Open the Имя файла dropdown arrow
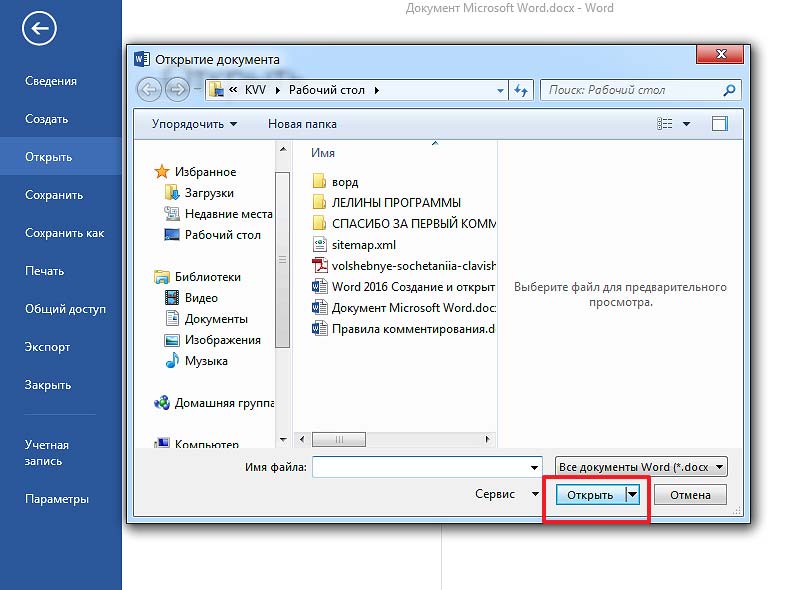The height and width of the screenshot is (590, 791). (534, 467)
